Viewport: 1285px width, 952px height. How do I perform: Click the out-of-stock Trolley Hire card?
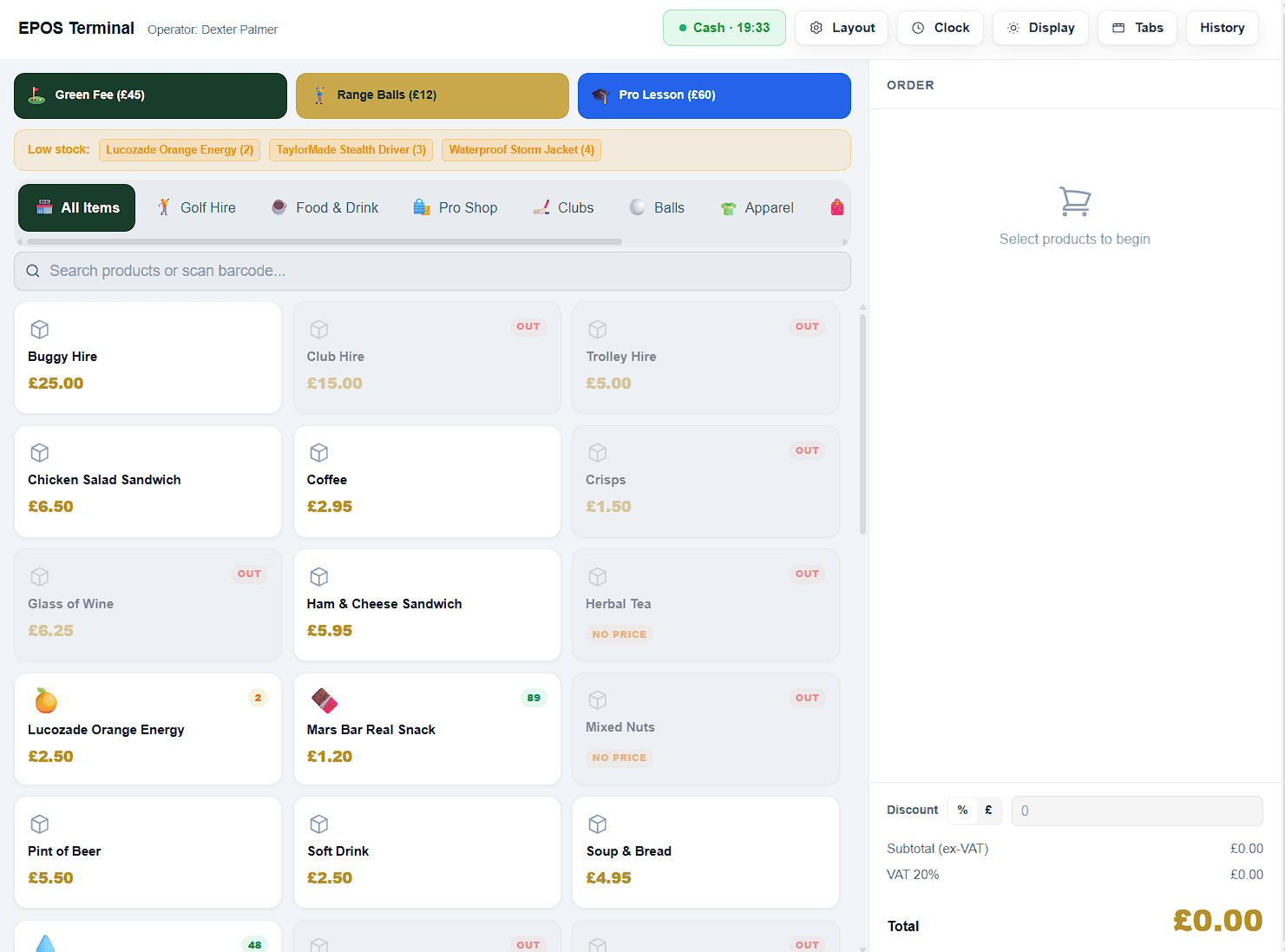pyautogui.click(x=705, y=358)
